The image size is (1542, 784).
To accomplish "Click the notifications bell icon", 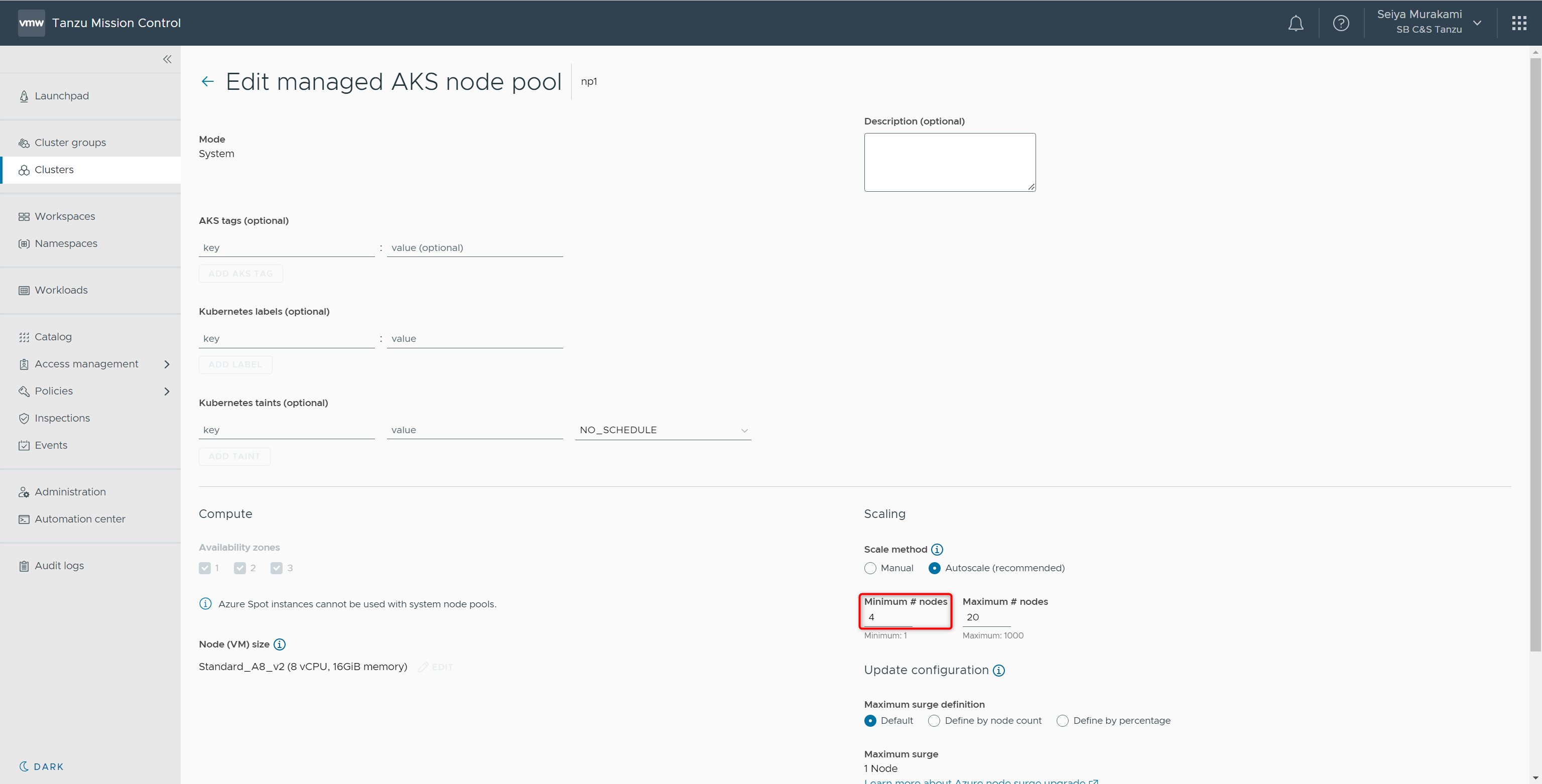I will (x=1296, y=24).
